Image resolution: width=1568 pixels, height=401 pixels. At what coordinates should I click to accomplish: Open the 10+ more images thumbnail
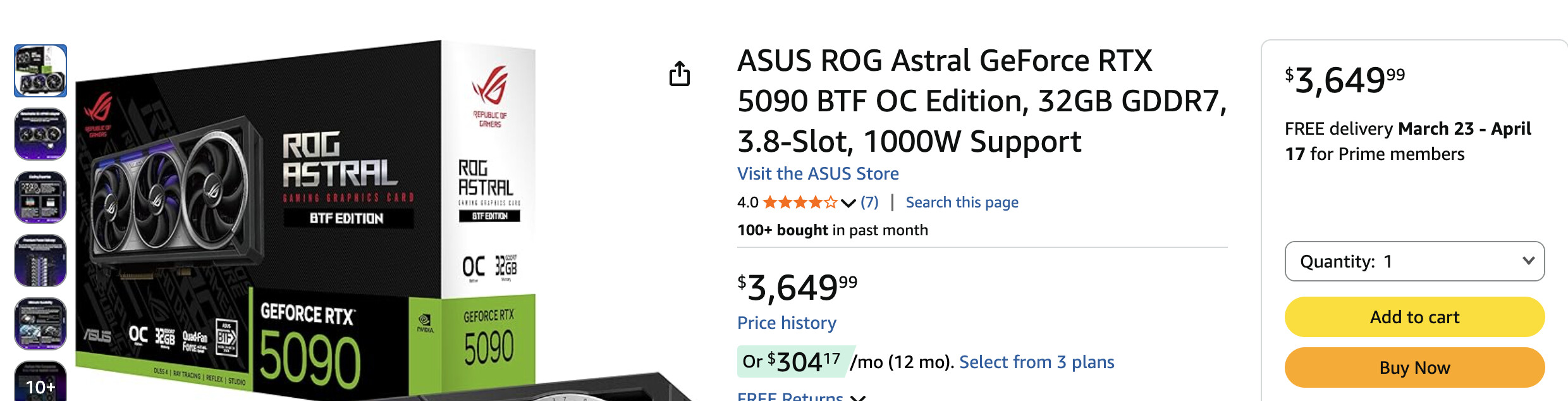point(40,382)
